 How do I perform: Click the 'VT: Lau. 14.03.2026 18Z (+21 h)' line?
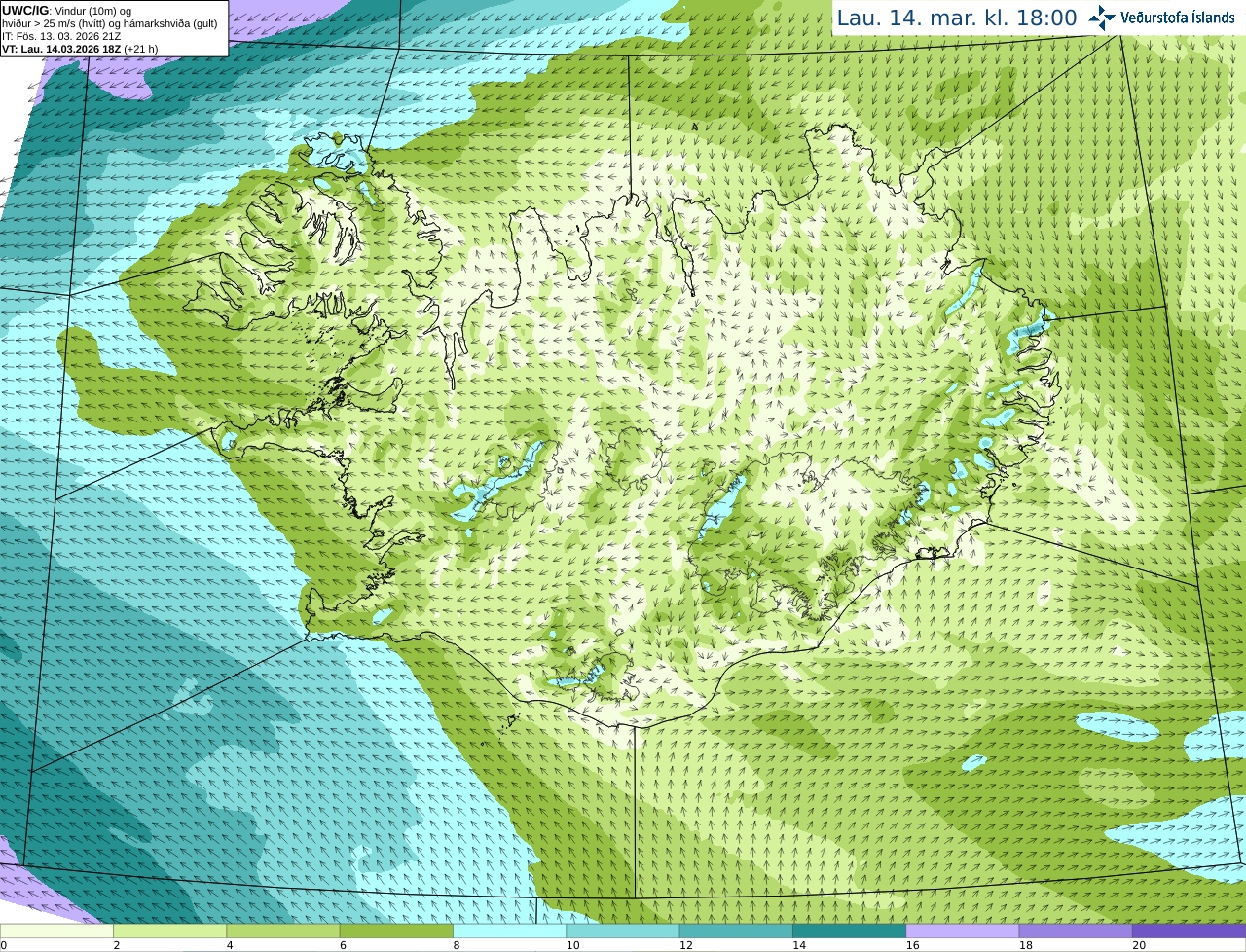[80, 49]
